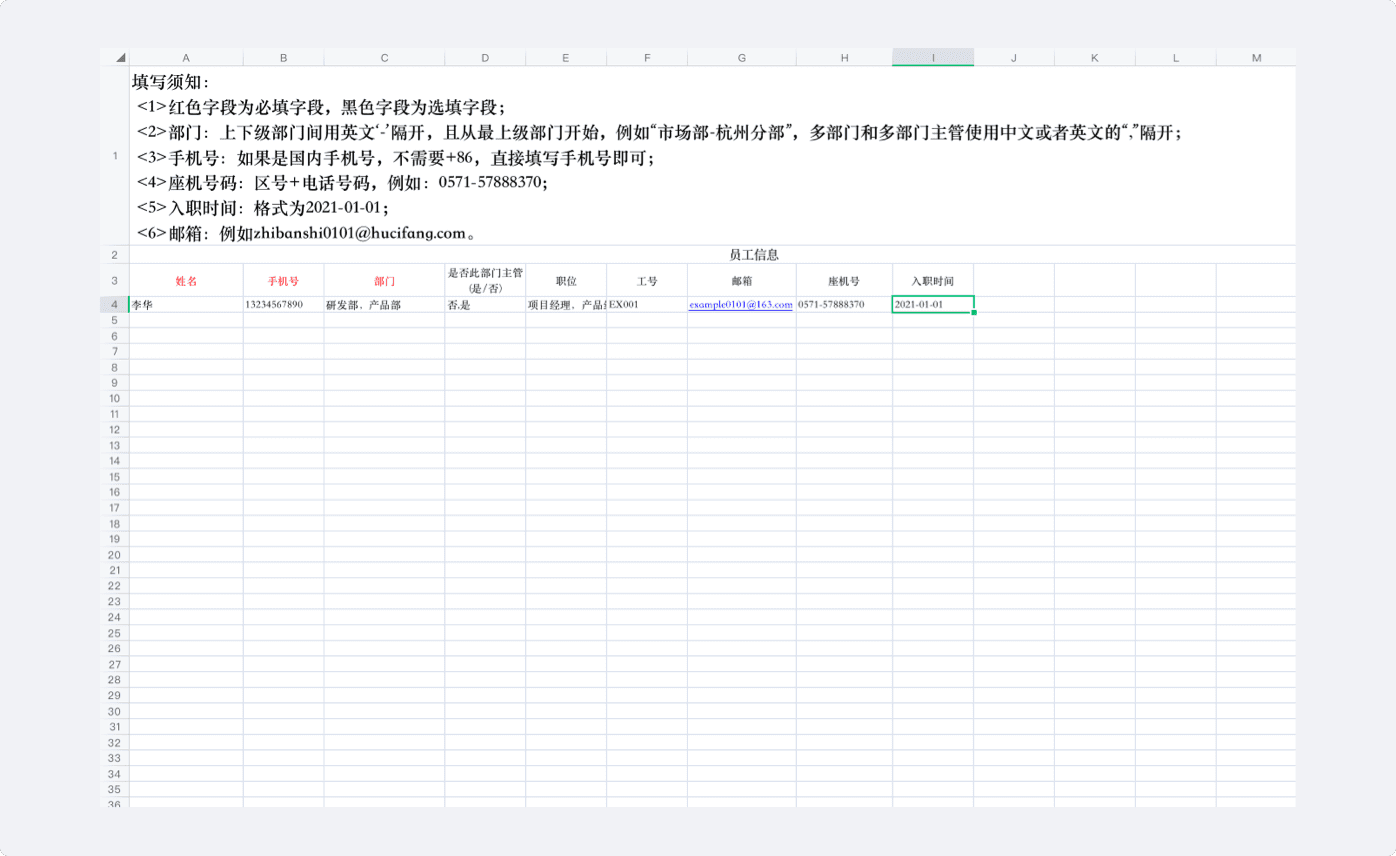The image size is (1396, 856).
Task: Click the 工号 header cell
Action: point(647,280)
